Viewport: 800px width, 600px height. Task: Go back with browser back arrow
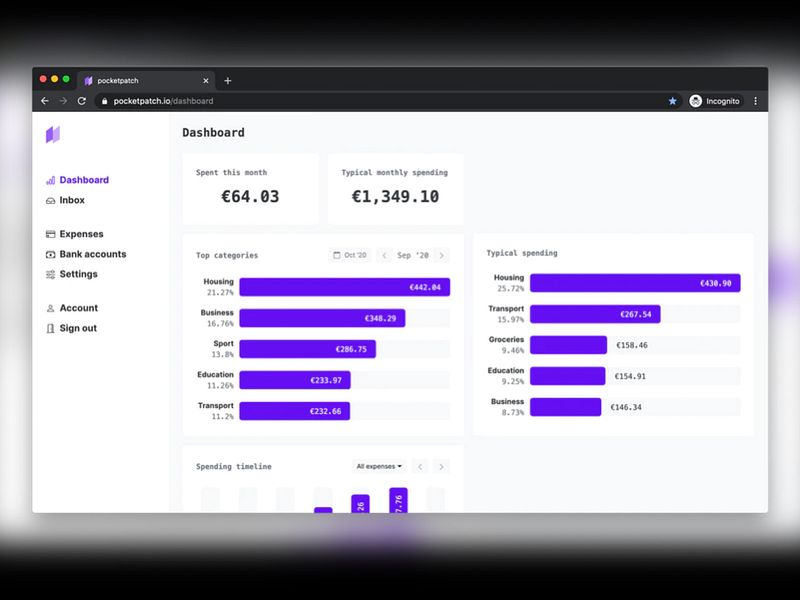[x=45, y=101]
